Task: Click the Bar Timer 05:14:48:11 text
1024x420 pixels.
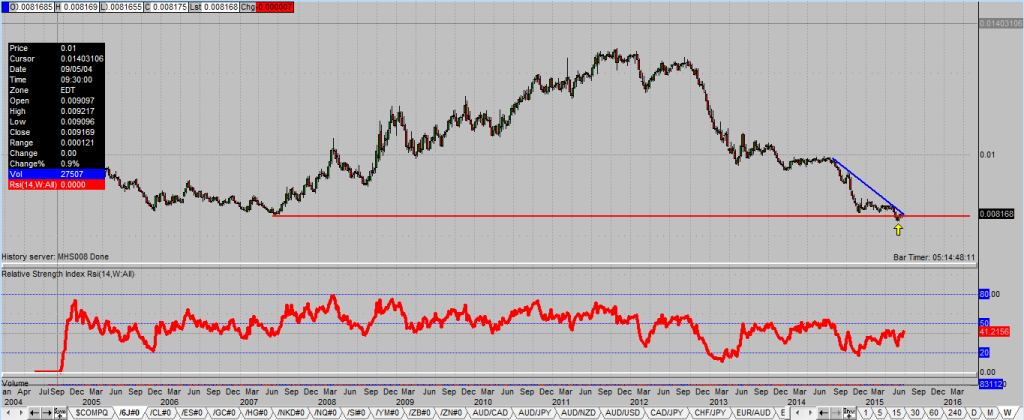Action: (934, 257)
